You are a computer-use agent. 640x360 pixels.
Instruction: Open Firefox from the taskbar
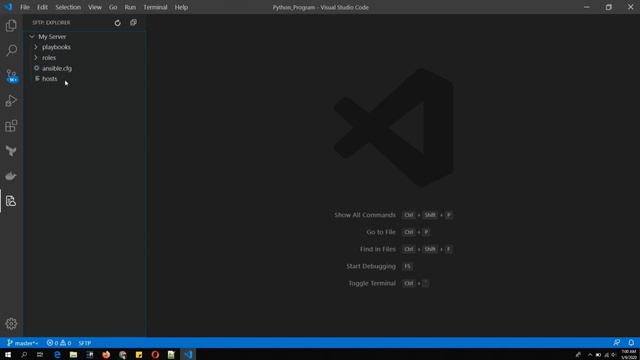coord(106,355)
